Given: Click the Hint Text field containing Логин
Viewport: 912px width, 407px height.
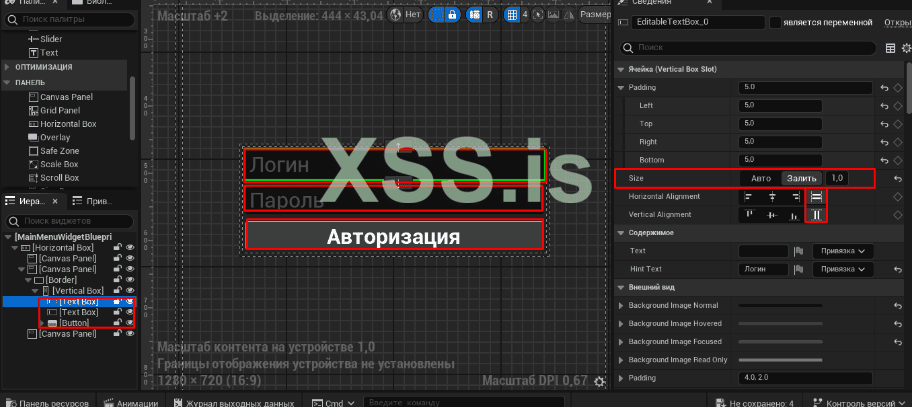Looking at the screenshot, I should pyautogui.click(x=763, y=269).
